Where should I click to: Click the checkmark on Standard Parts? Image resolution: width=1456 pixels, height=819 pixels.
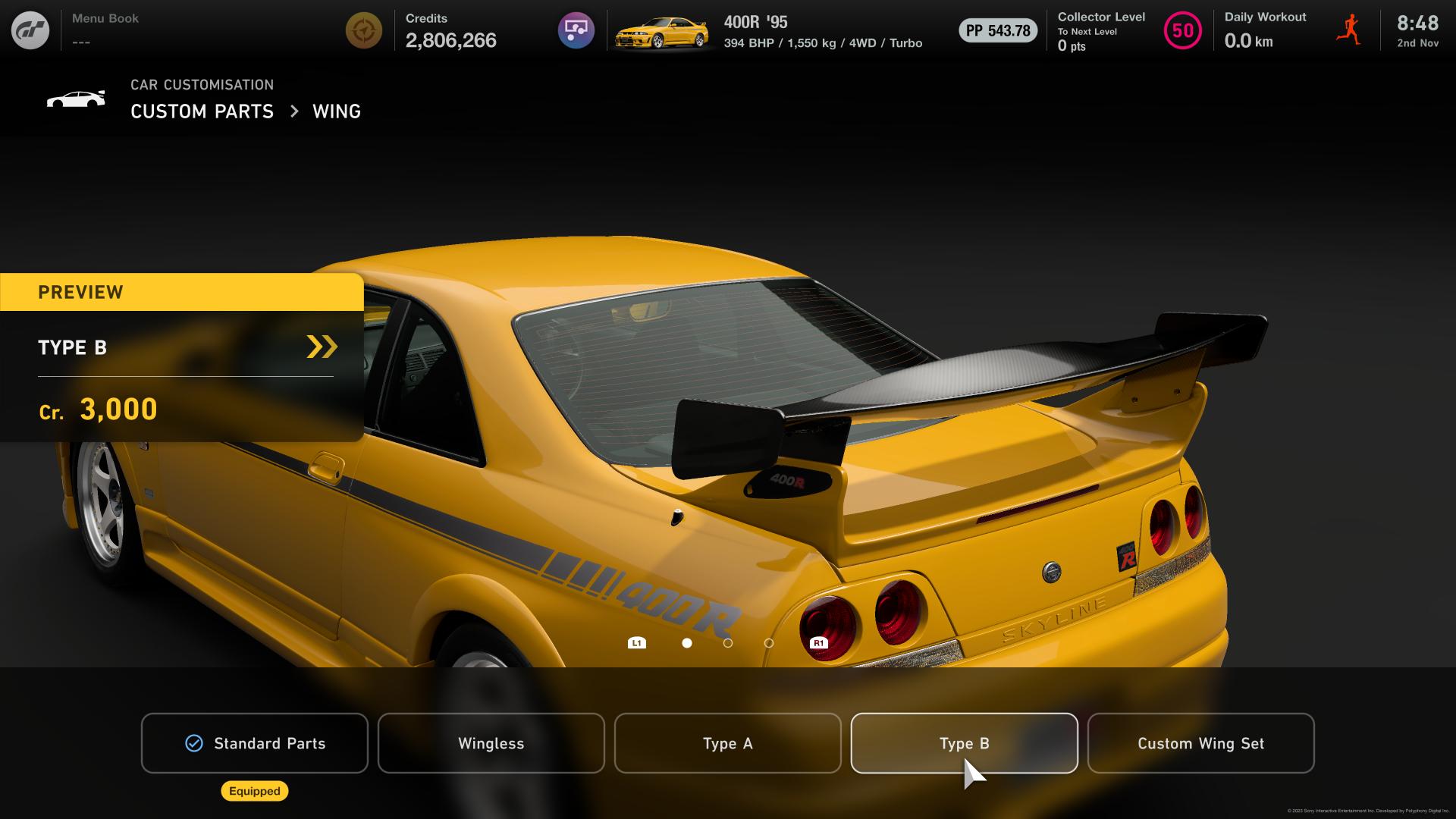click(x=194, y=743)
